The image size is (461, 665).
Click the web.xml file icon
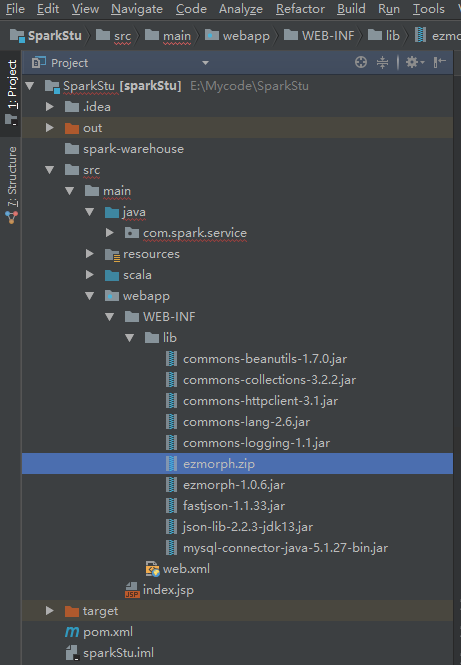pos(152,569)
